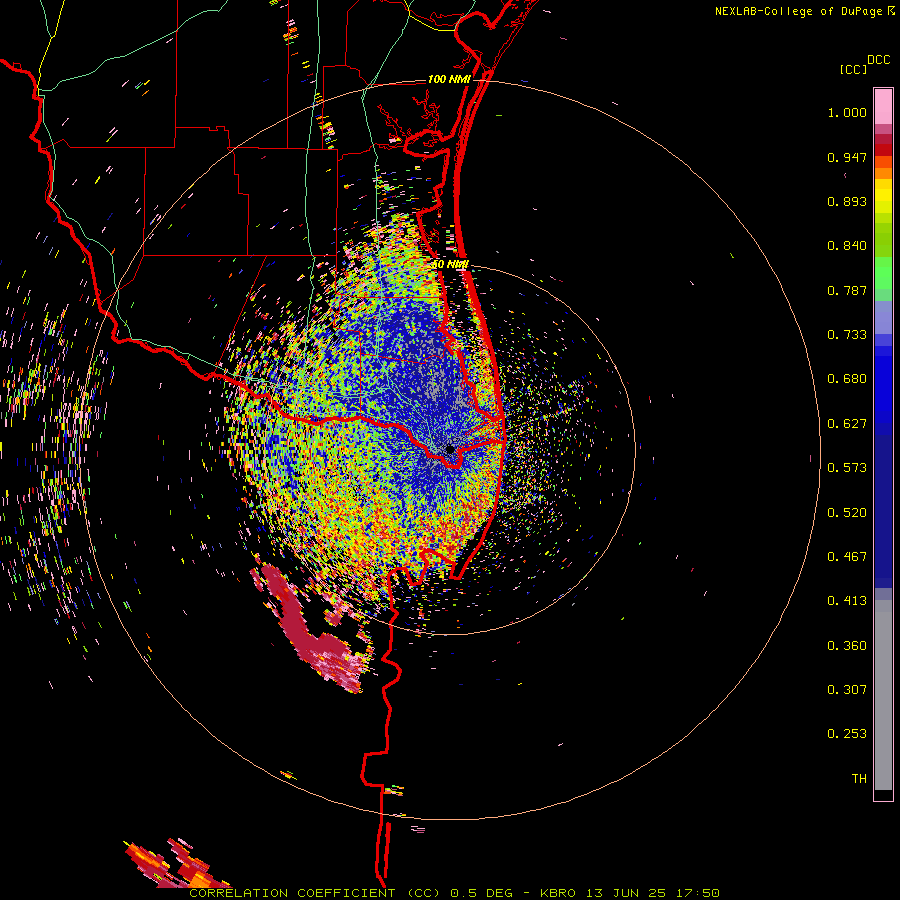This screenshot has height=900, width=900.
Task: Click the black KBRO radar site dot
Action: coord(451,449)
